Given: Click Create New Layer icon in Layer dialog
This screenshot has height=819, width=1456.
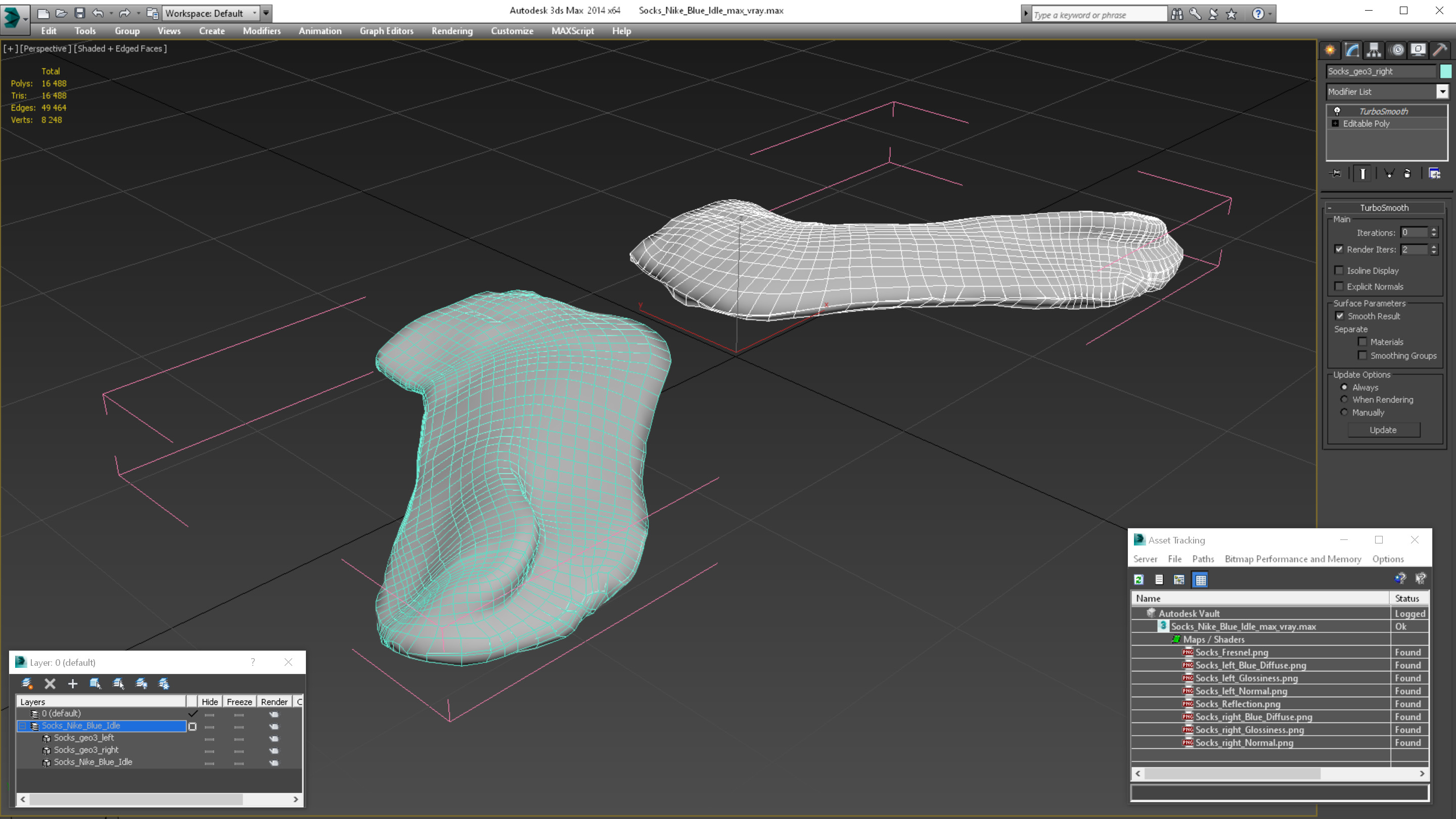Looking at the screenshot, I should [x=27, y=684].
